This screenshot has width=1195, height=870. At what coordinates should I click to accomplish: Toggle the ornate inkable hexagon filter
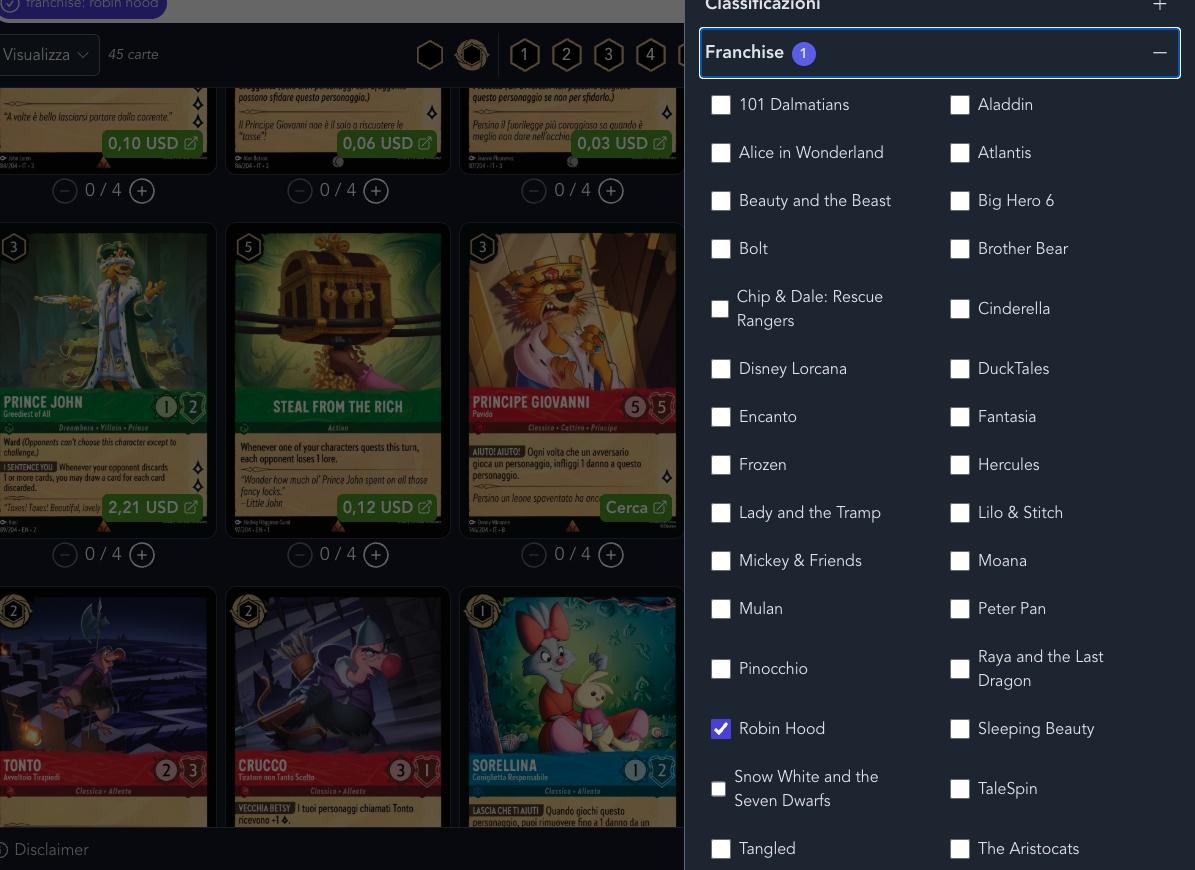pyautogui.click(x=472, y=55)
